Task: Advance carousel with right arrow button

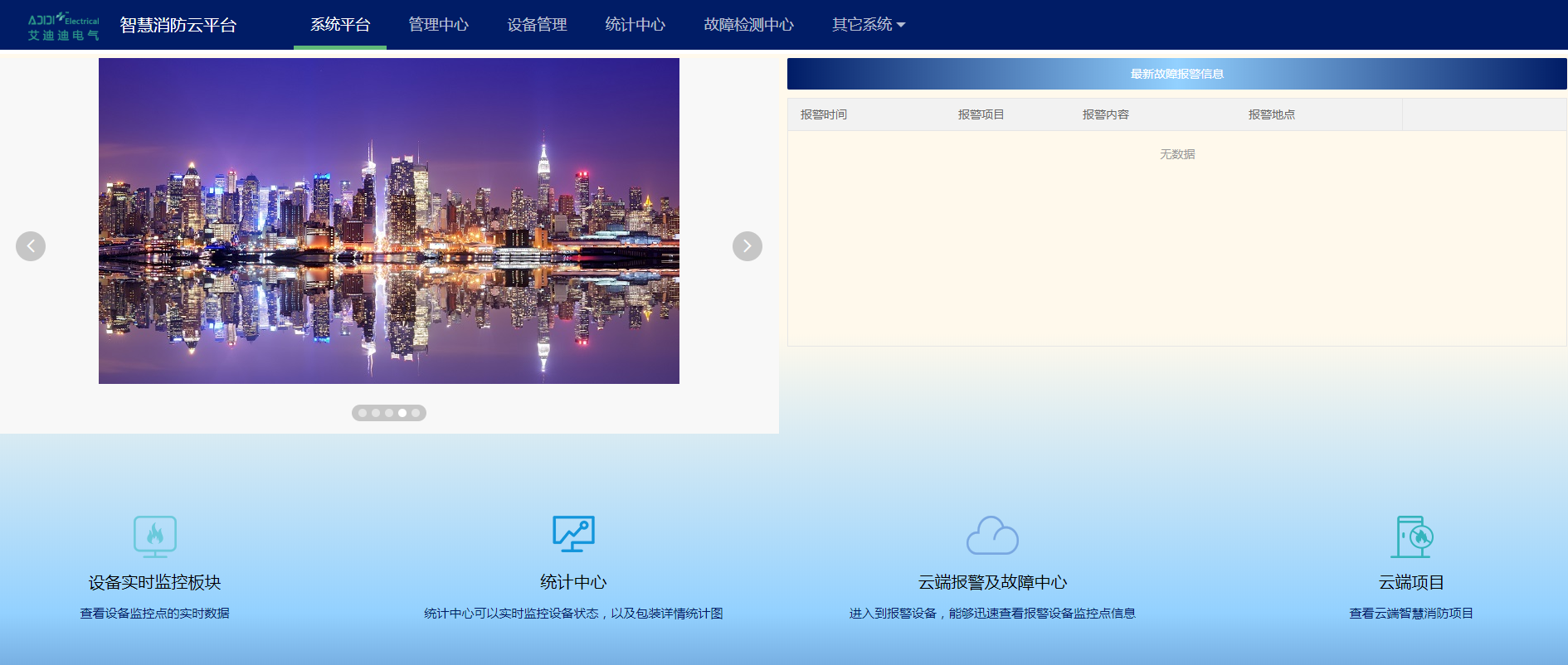Action: point(747,246)
